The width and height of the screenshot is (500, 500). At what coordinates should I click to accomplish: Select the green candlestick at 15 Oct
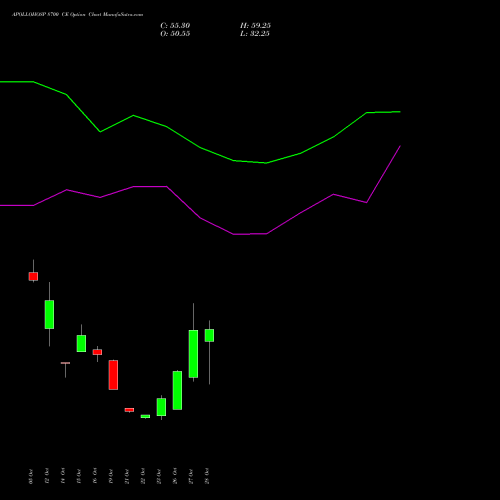tap(81, 343)
